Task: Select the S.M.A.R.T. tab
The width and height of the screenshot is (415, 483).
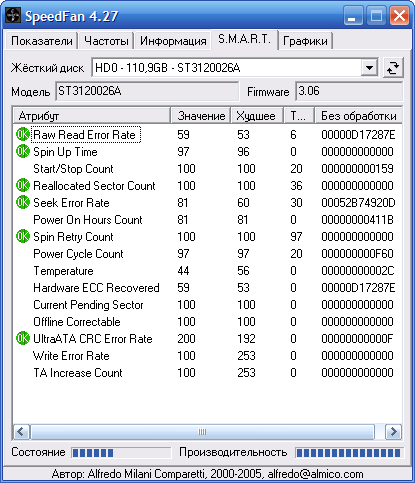Action: point(244,39)
